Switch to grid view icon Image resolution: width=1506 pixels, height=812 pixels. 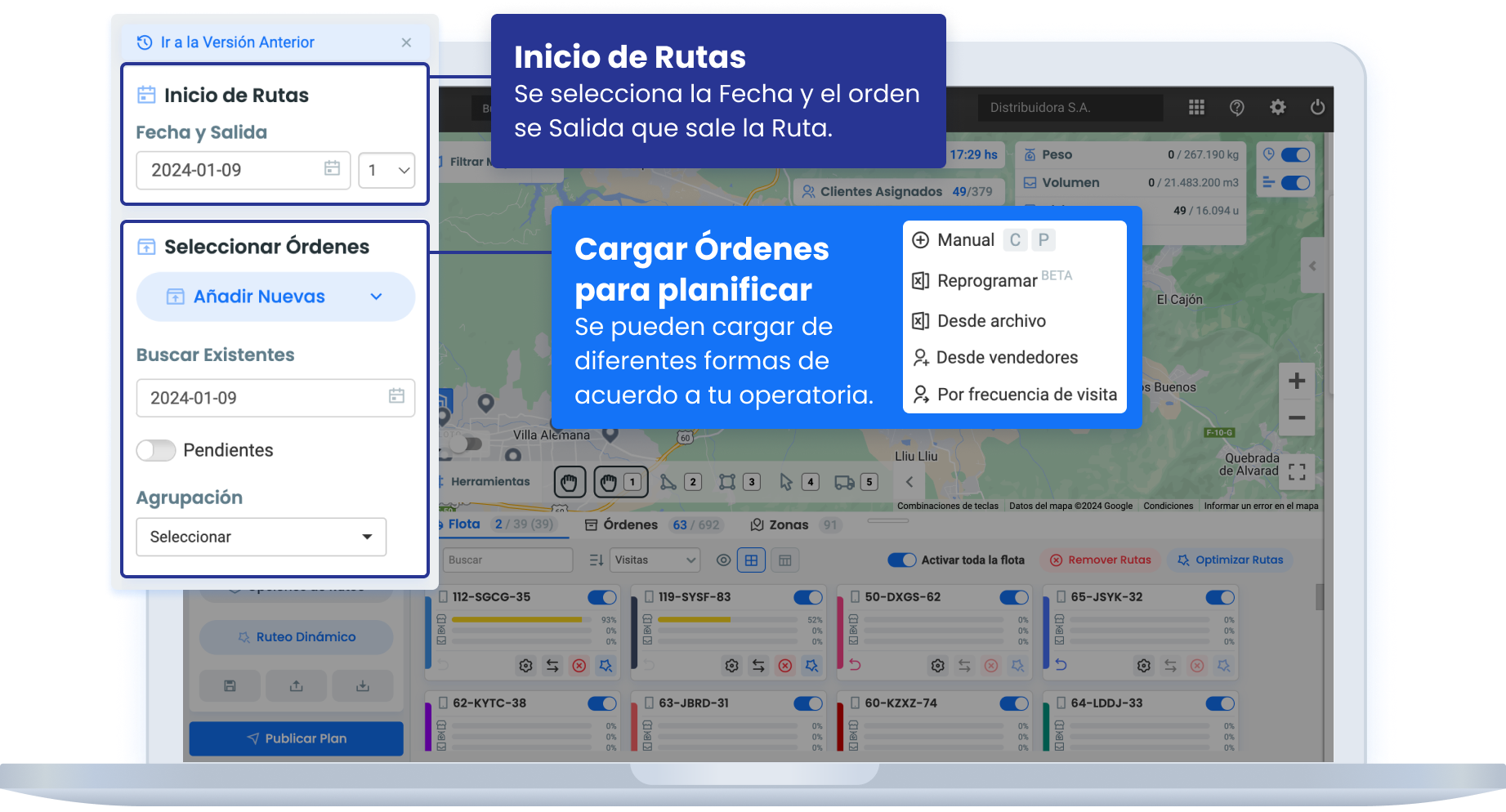coord(751,560)
